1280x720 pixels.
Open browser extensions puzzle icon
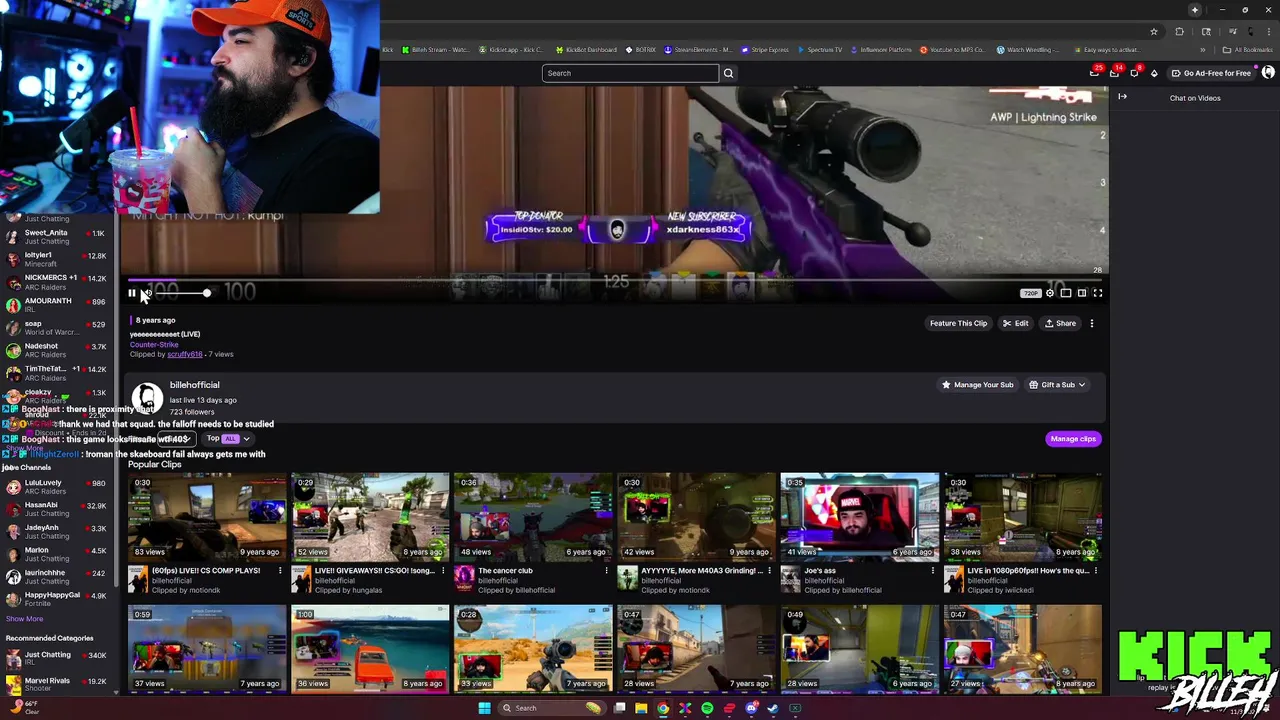click(1179, 32)
